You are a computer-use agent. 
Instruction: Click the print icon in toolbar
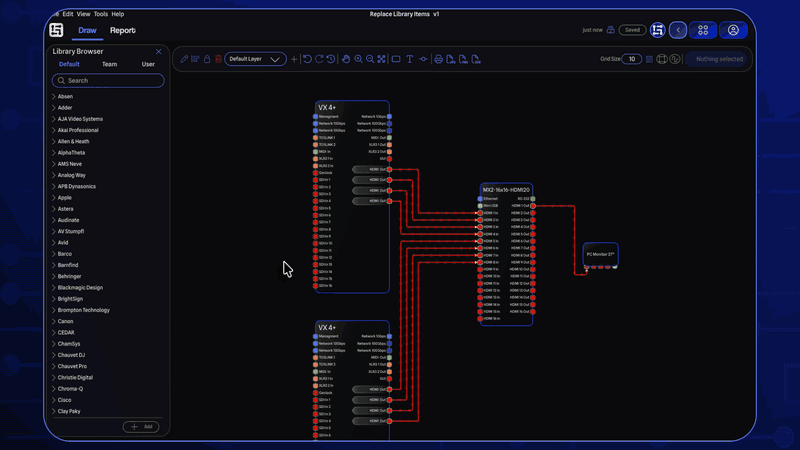438,59
